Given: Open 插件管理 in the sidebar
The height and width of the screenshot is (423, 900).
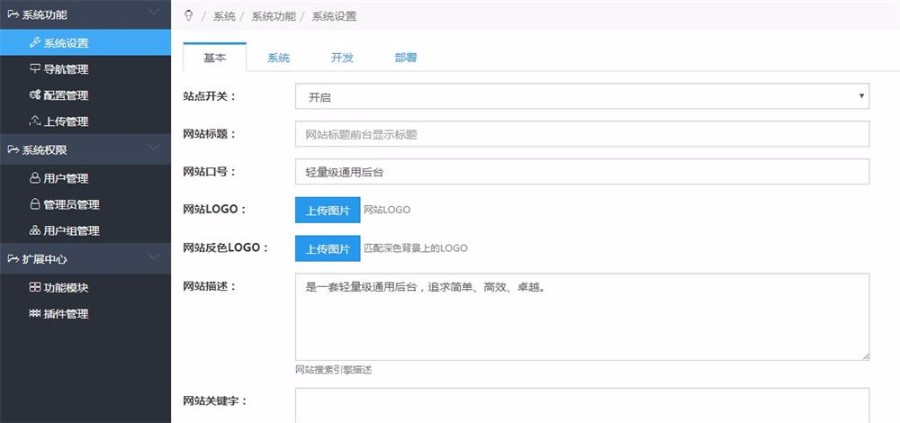Looking at the screenshot, I should [x=85, y=314].
